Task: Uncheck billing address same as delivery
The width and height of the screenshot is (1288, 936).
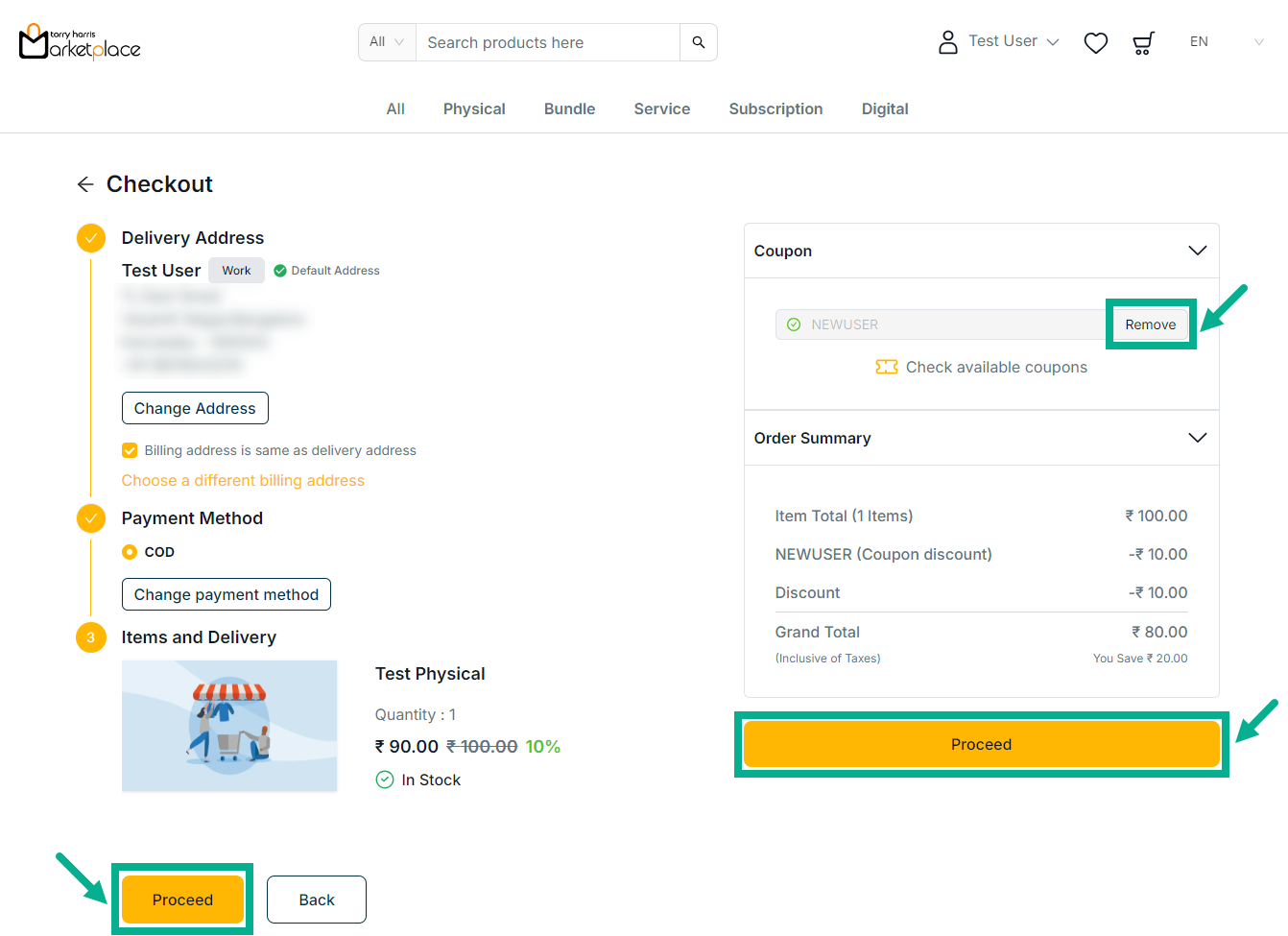Action: click(x=130, y=450)
